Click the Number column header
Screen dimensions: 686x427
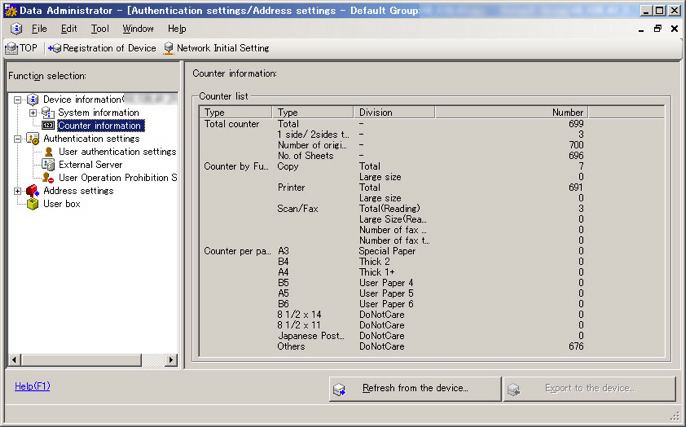point(511,112)
